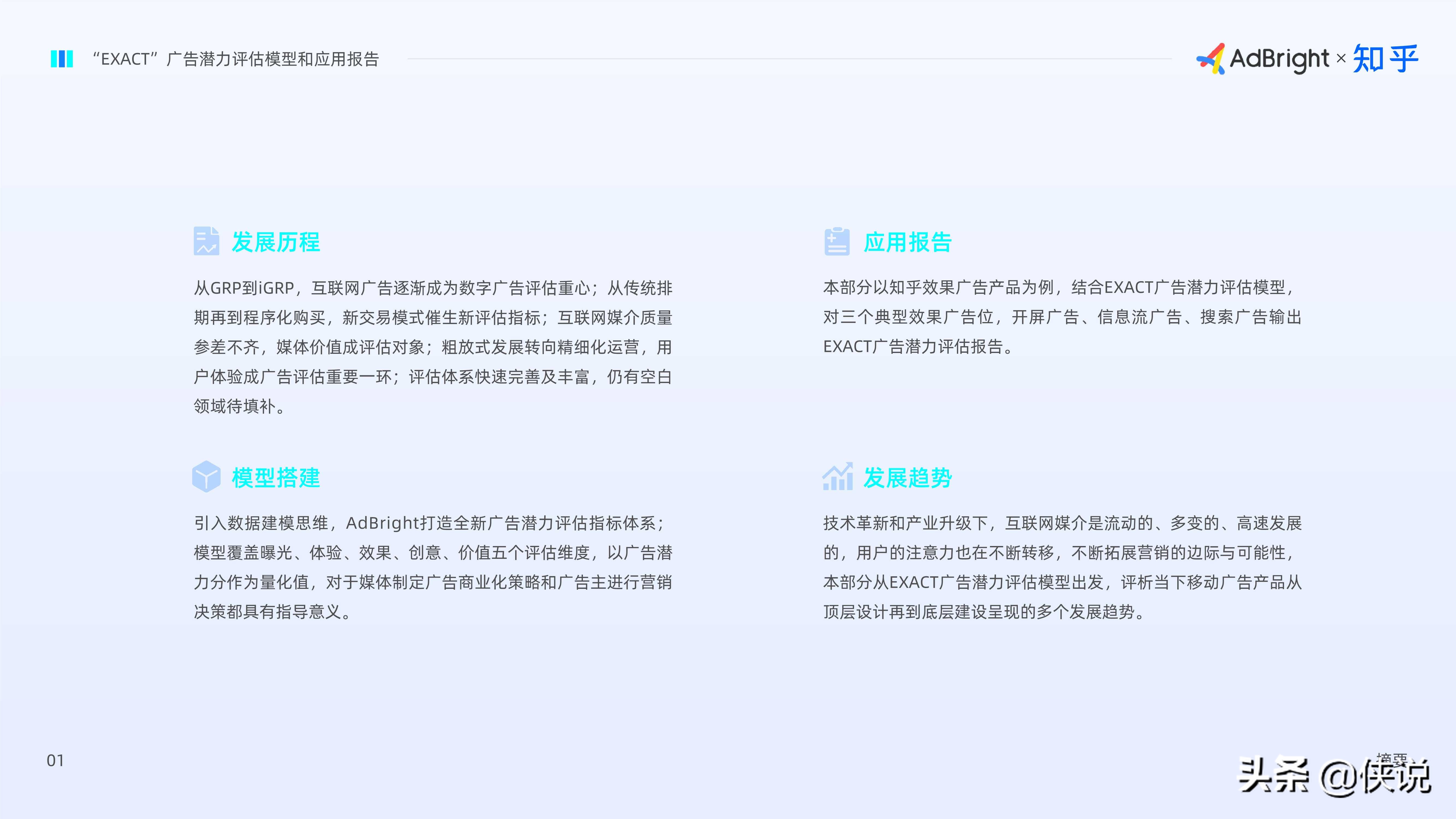Click the AdBright wordmark text

coord(1280,59)
